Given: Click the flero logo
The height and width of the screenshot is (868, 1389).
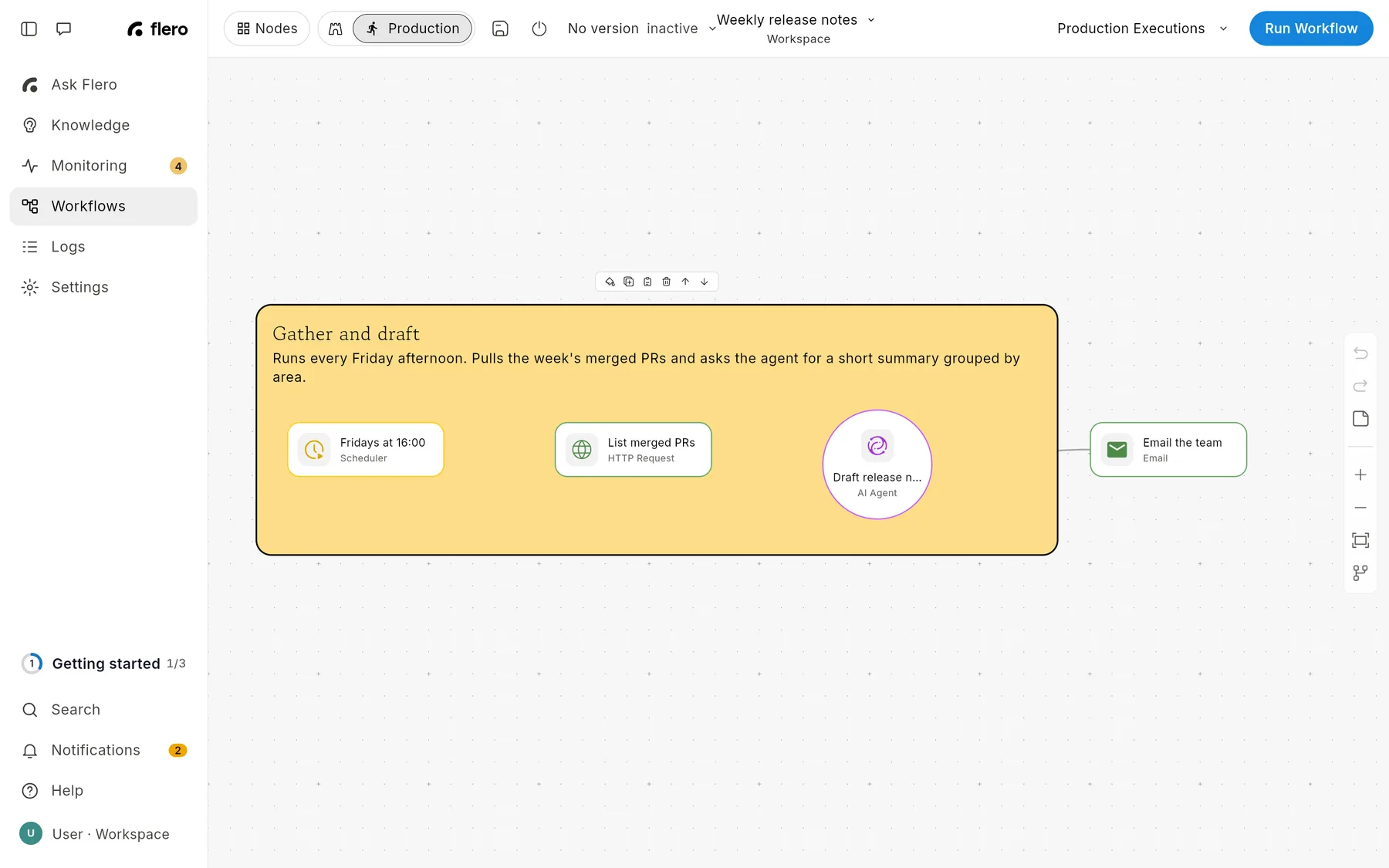Looking at the screenshot, I should tap(157, 29).
